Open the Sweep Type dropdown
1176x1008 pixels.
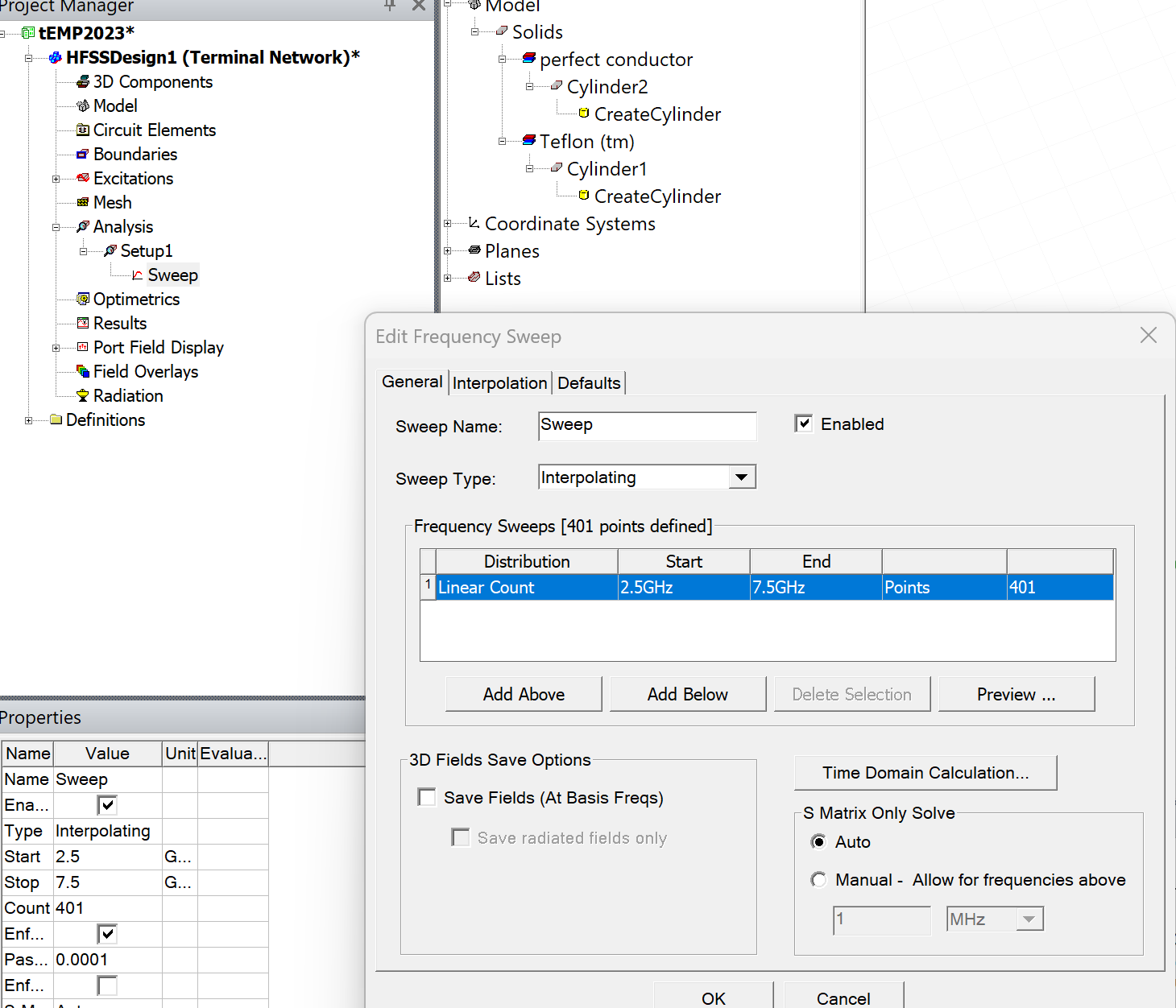741,477
